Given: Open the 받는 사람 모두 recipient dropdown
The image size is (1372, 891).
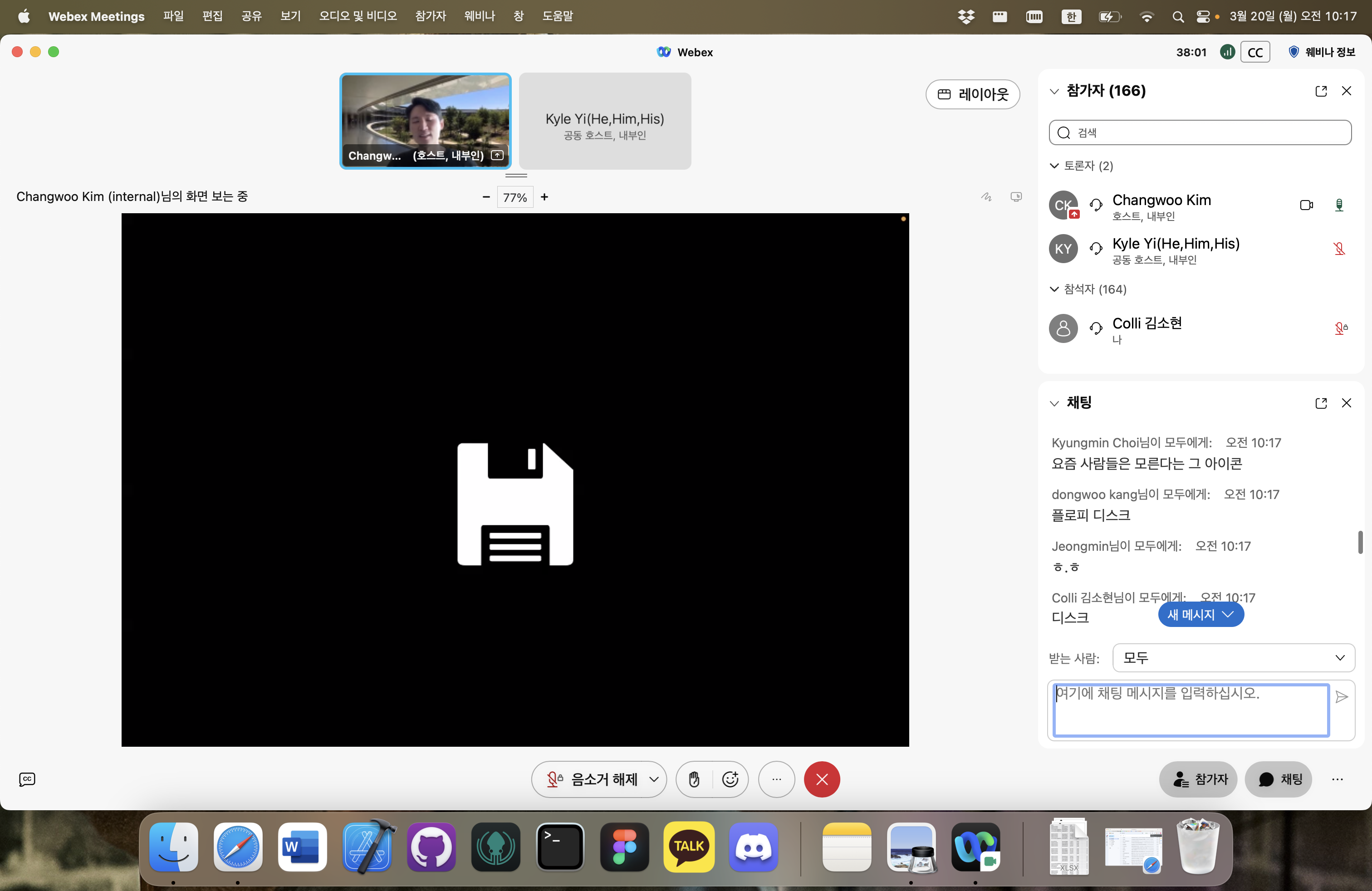Looking at the screenshot, I should (1233, 658).
